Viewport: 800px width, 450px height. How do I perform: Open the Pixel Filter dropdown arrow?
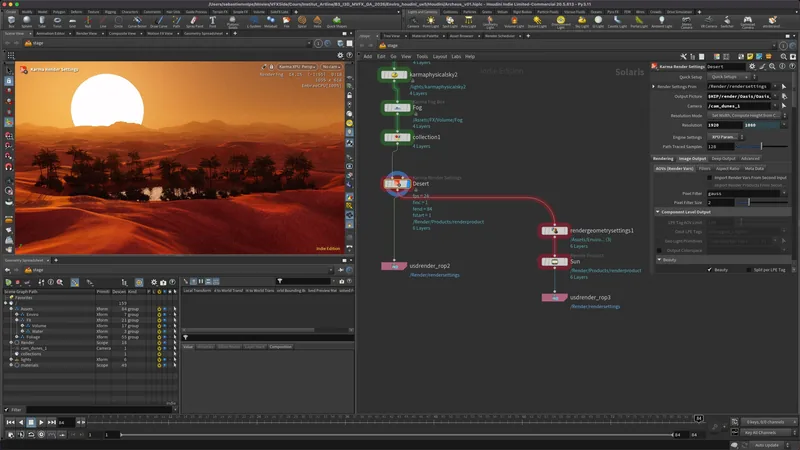[x=784, y=193]
